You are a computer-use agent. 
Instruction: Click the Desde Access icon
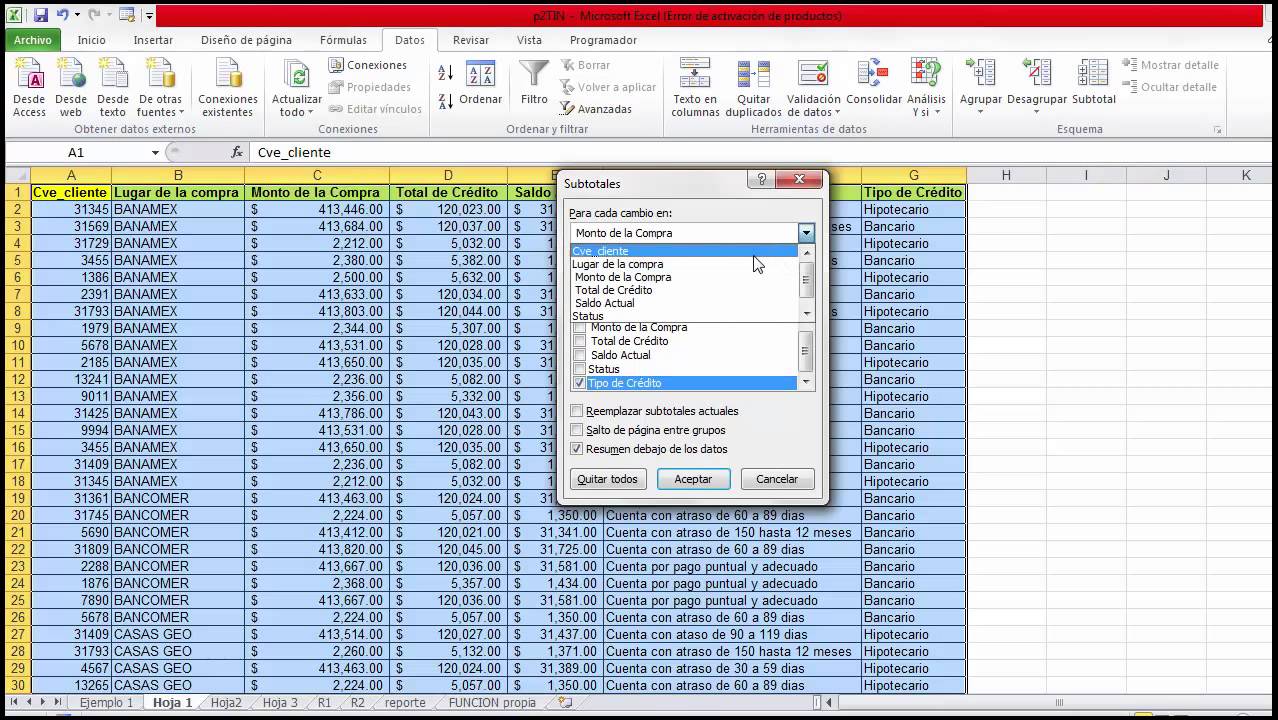[x=29, y=88]
